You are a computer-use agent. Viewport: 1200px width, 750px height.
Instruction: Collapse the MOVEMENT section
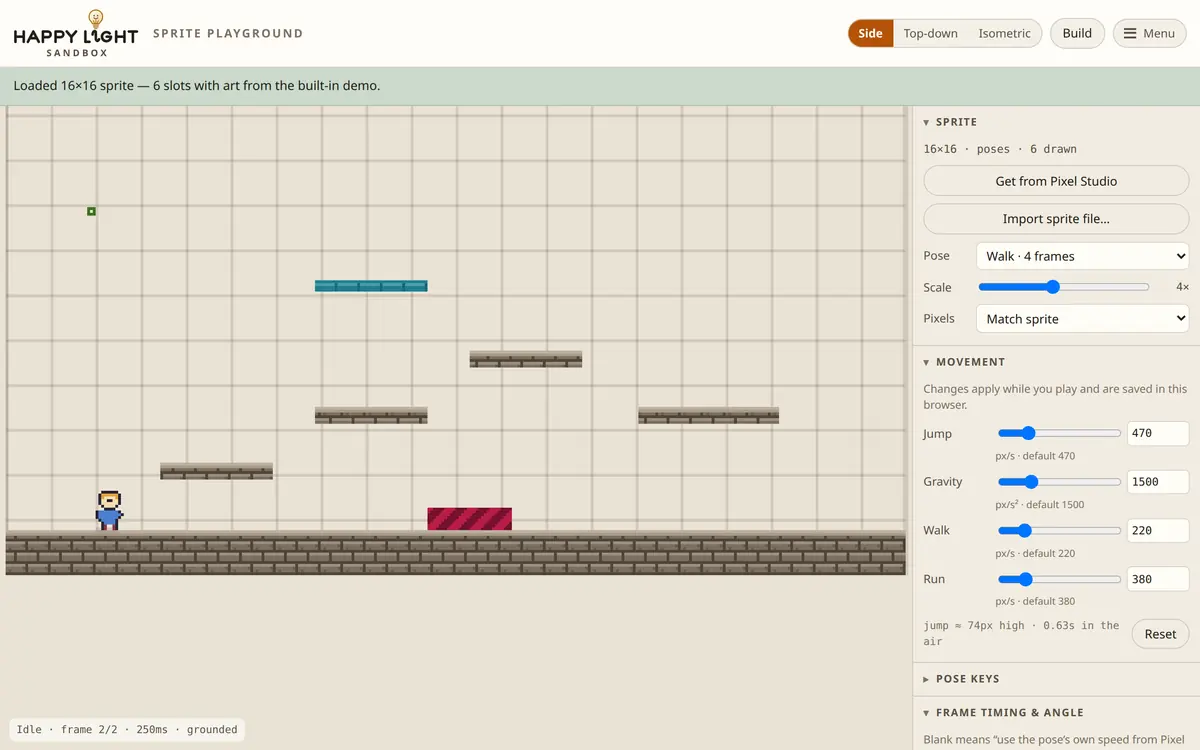964,362
